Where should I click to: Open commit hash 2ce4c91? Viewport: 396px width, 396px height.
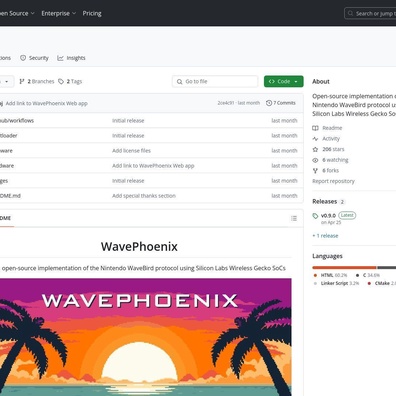(226, 103)
